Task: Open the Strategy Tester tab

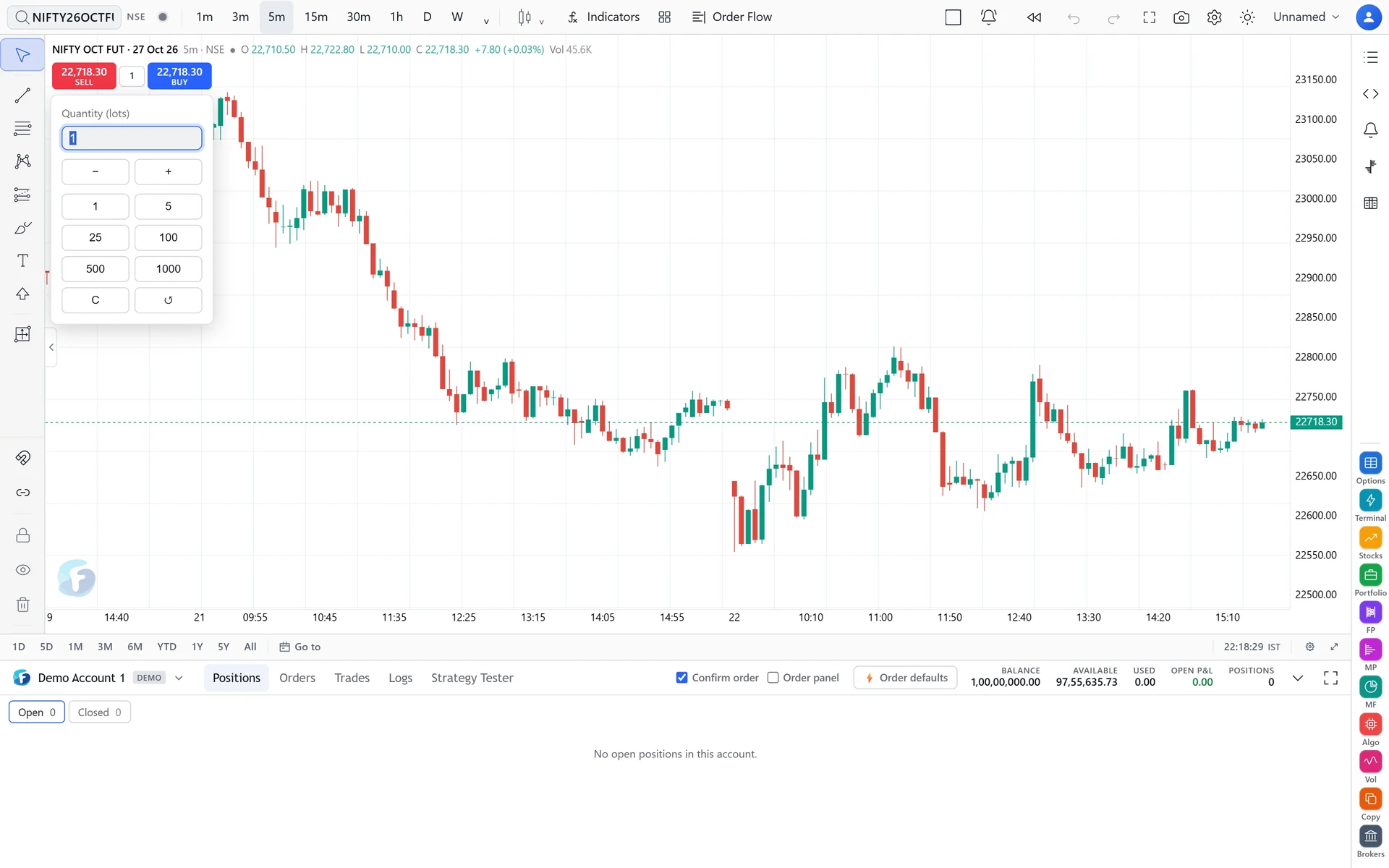Action: point(472,678)
